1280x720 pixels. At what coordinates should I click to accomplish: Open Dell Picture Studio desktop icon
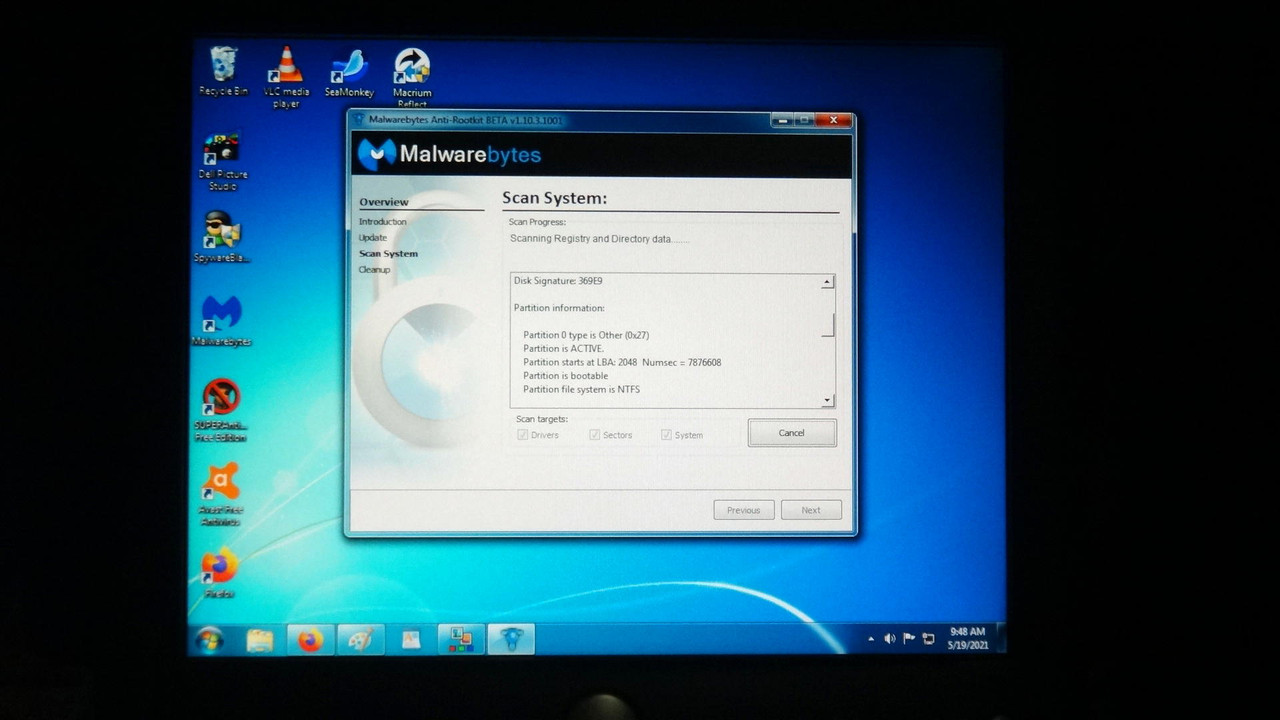click(x=222, y=161)
